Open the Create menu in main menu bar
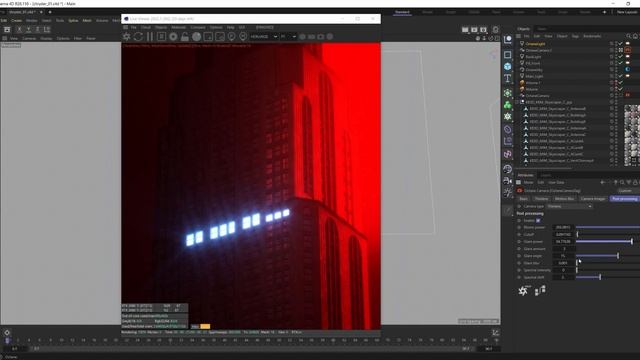640x360 pixels. click(x=16, y=20)
